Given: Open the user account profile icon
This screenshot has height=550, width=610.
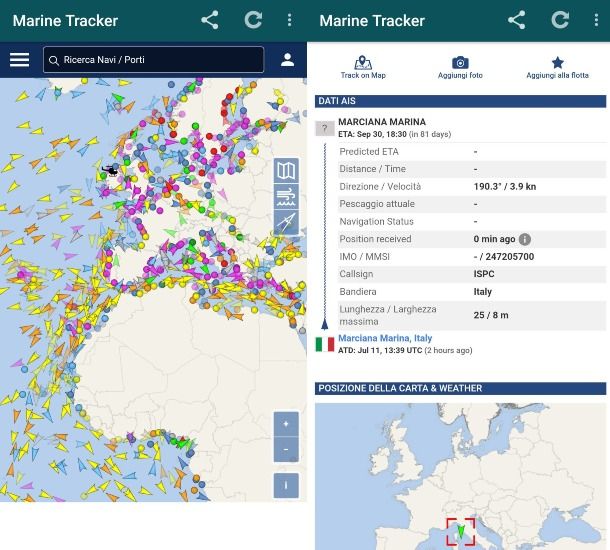Looking at the screenshot, I should coord(287,60).
